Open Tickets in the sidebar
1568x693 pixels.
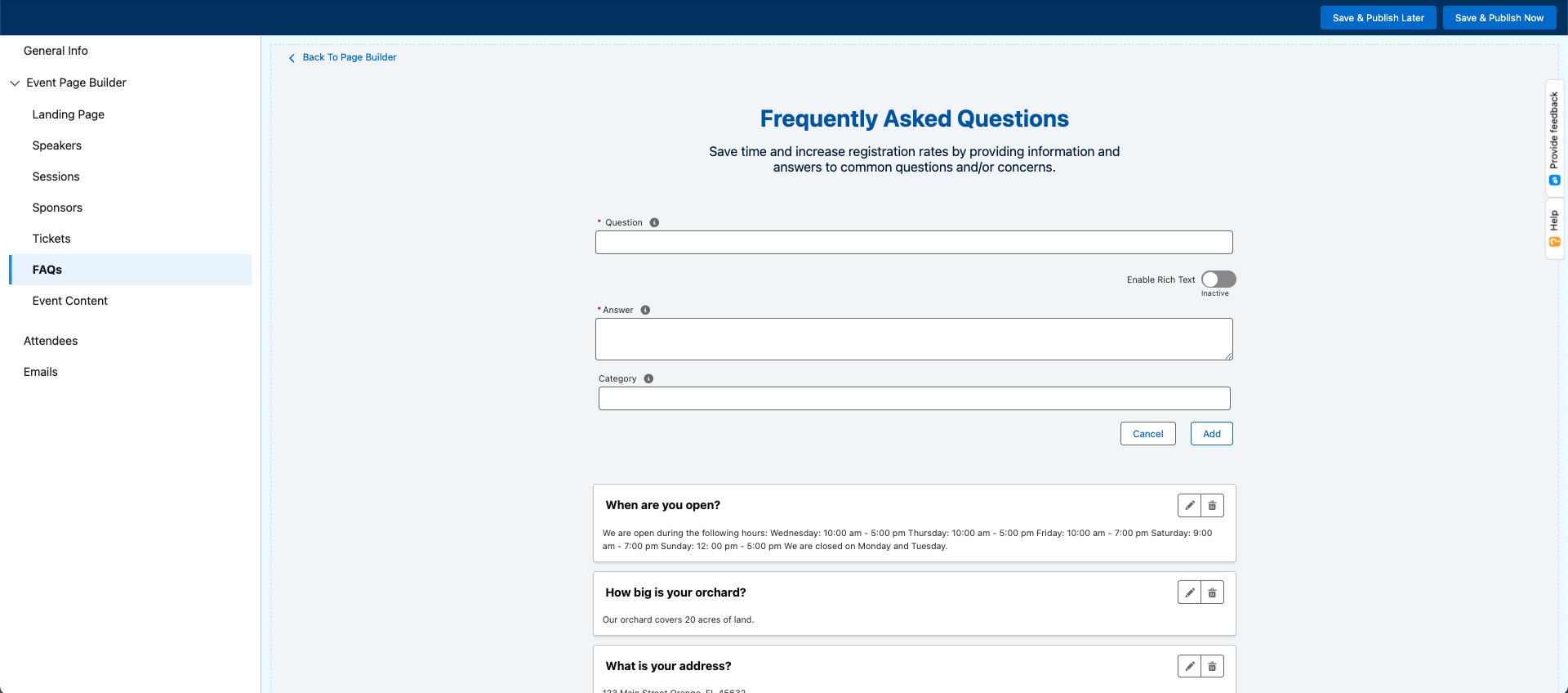coord(51,239)
